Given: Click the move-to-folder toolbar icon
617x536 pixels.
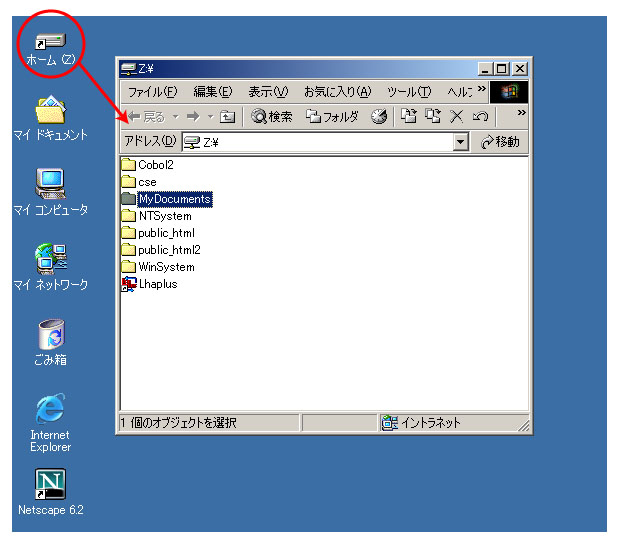Looking at the screenshot, I should click(x=409, y=116).
